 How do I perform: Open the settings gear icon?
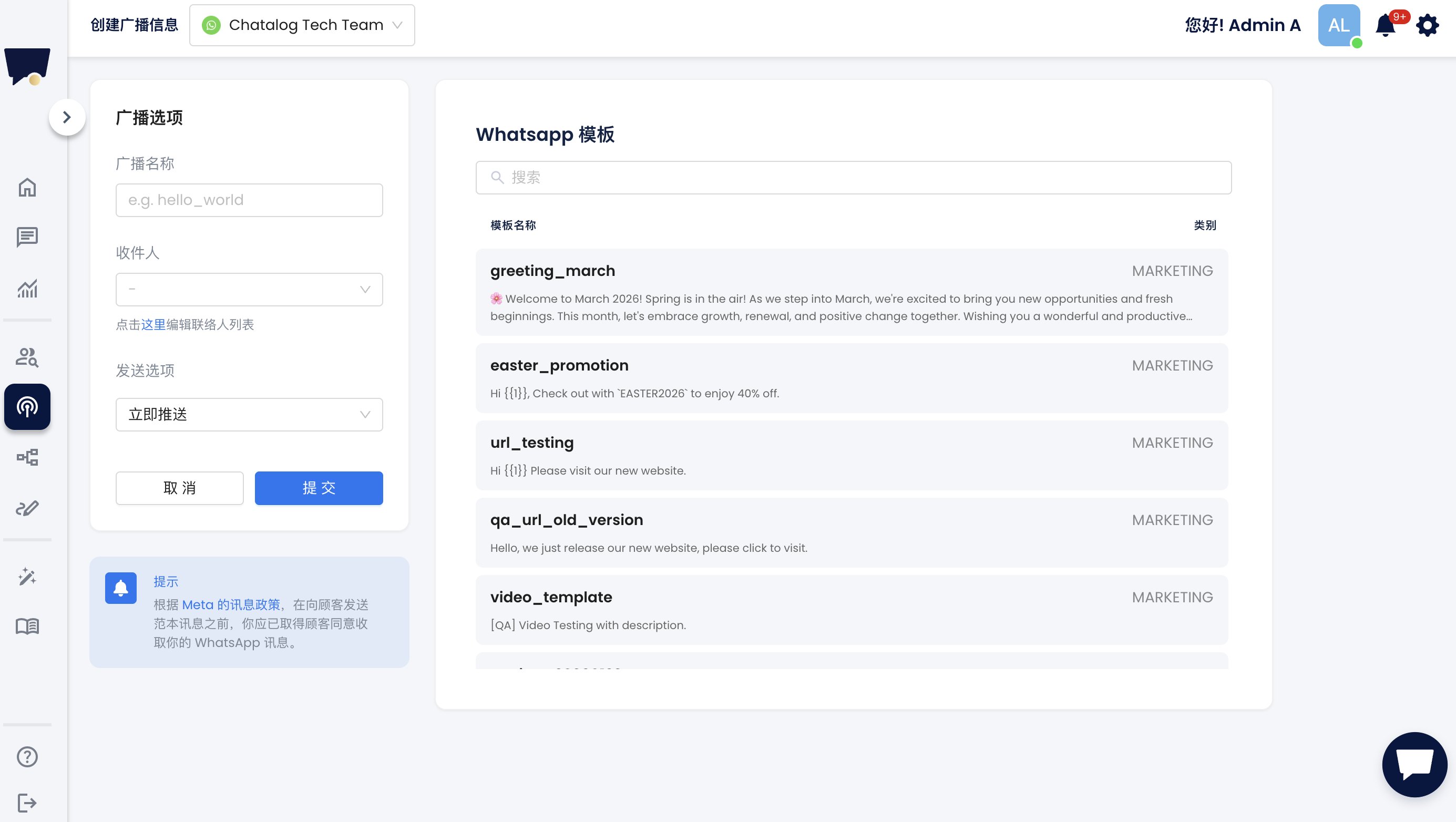pyautogui.click(x=1428, y=25)
